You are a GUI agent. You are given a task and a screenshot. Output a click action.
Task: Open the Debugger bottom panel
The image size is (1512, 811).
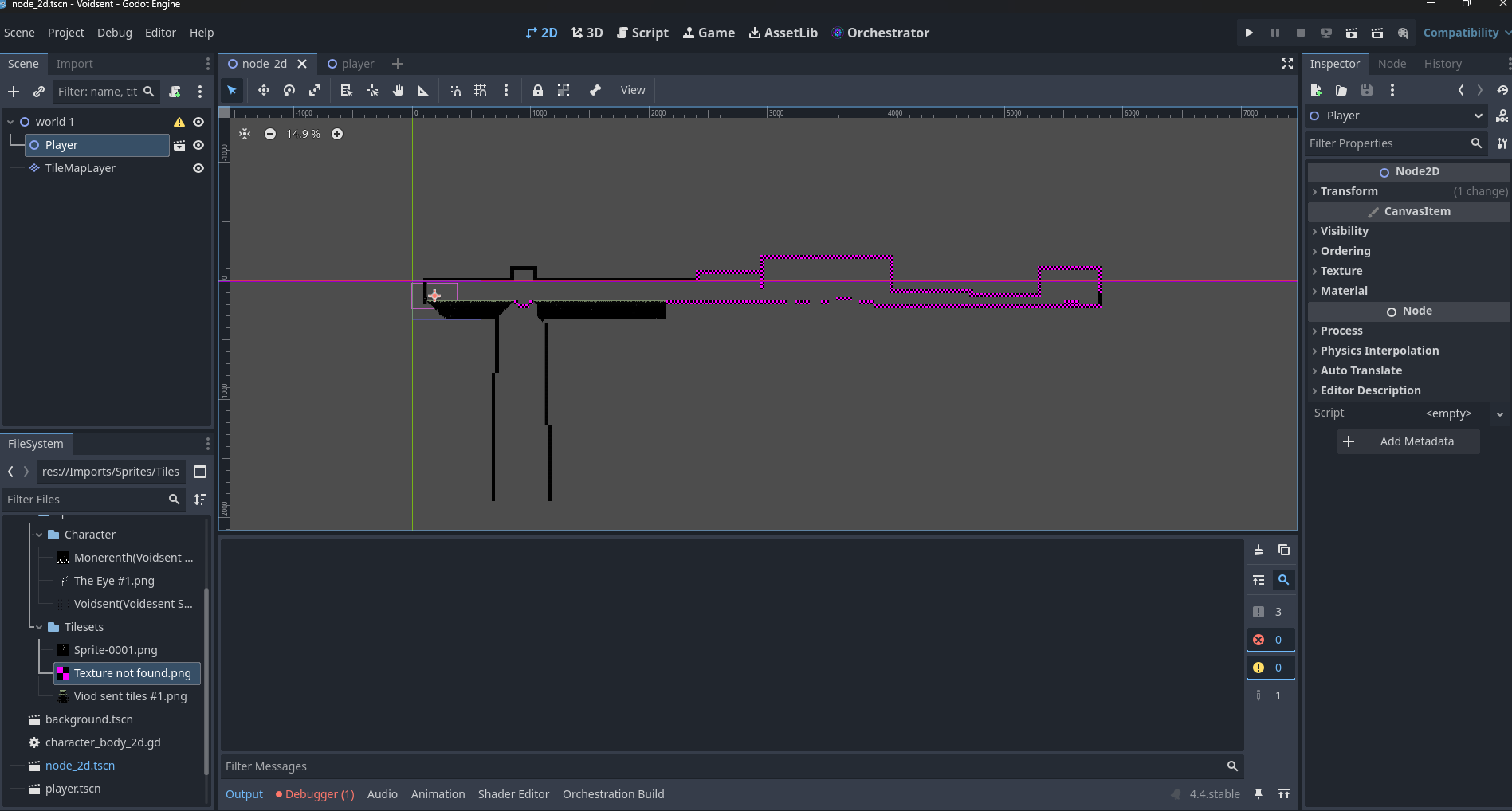[x=315, y=794]
